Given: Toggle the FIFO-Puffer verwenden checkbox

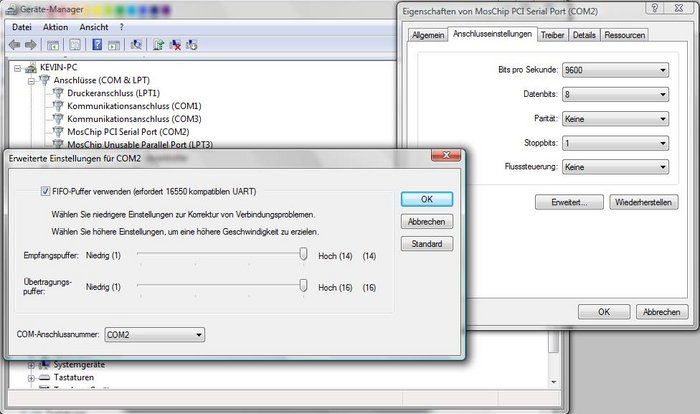Looking at the screenshot, I should click(46, 191).
